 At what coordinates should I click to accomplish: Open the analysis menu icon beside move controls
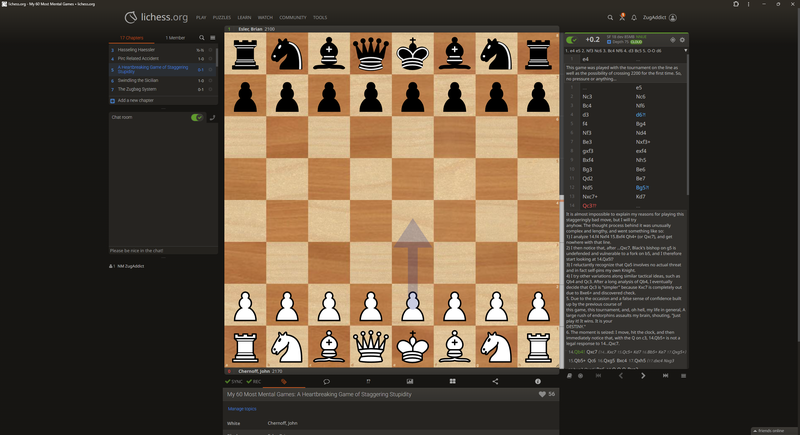tap(683, 376)
